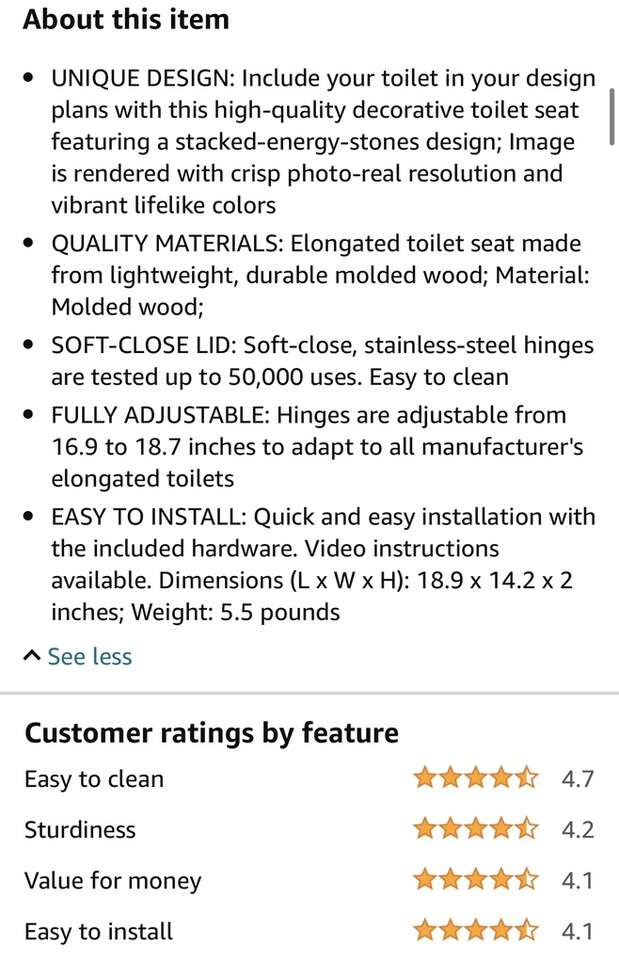Tap the "Easy to clean" feature label
Image resolution: width=619 pixels, height=960 pixels.
click(x=94, y=779)
